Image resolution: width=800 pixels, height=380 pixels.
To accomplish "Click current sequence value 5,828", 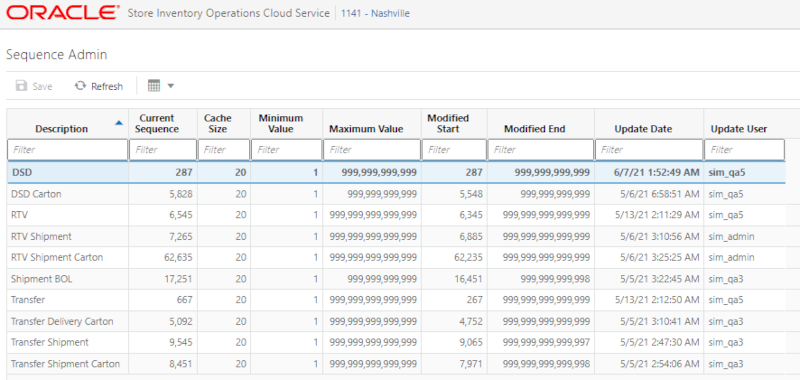I will coord(181,194).
